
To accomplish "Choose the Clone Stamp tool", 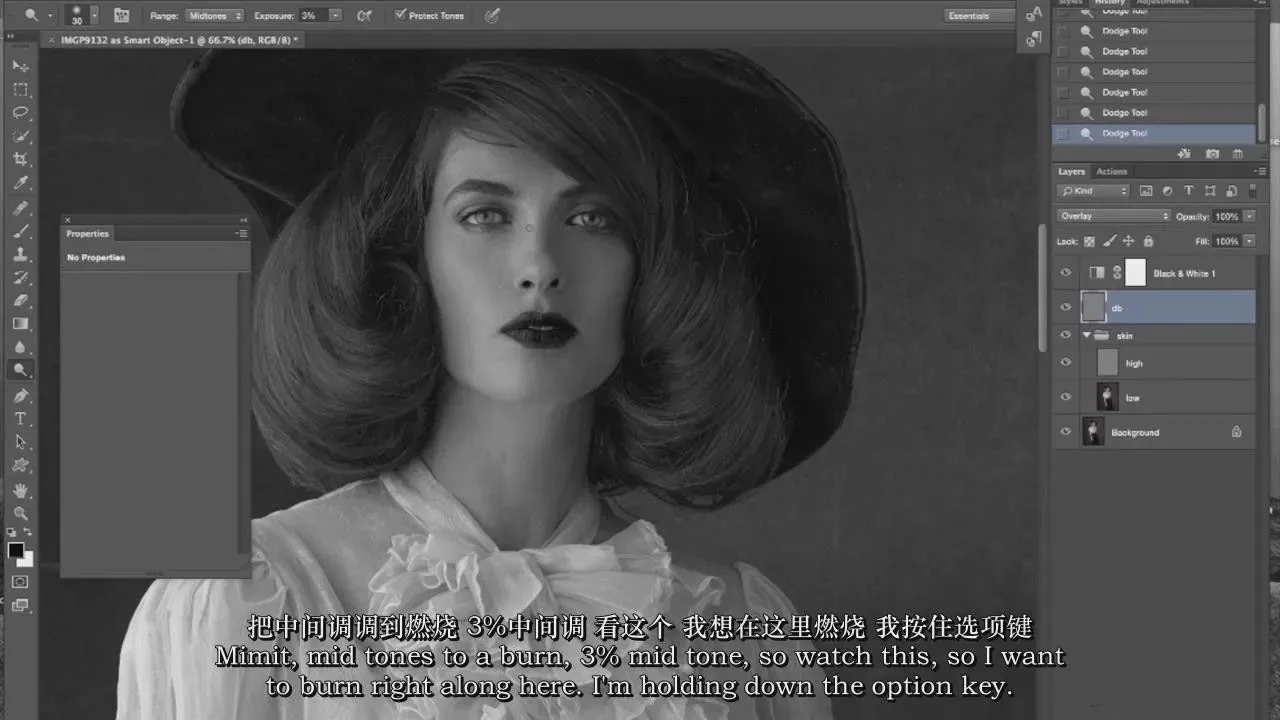I will coord(20,254).
